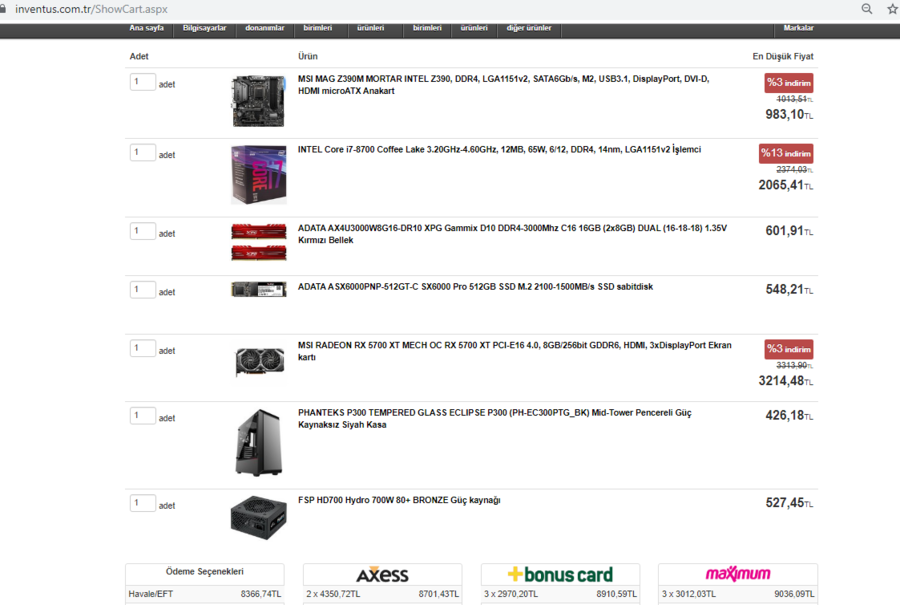The width and height of the screenshot is (900, 605).
Task: Select the maximum card logo
Action: 738,573
